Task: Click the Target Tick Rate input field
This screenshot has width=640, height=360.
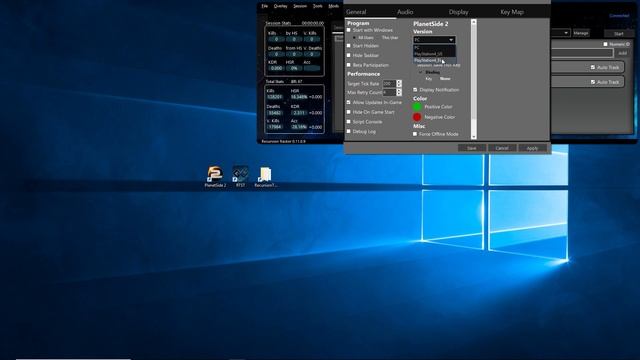Action: (x=389, y=84)
